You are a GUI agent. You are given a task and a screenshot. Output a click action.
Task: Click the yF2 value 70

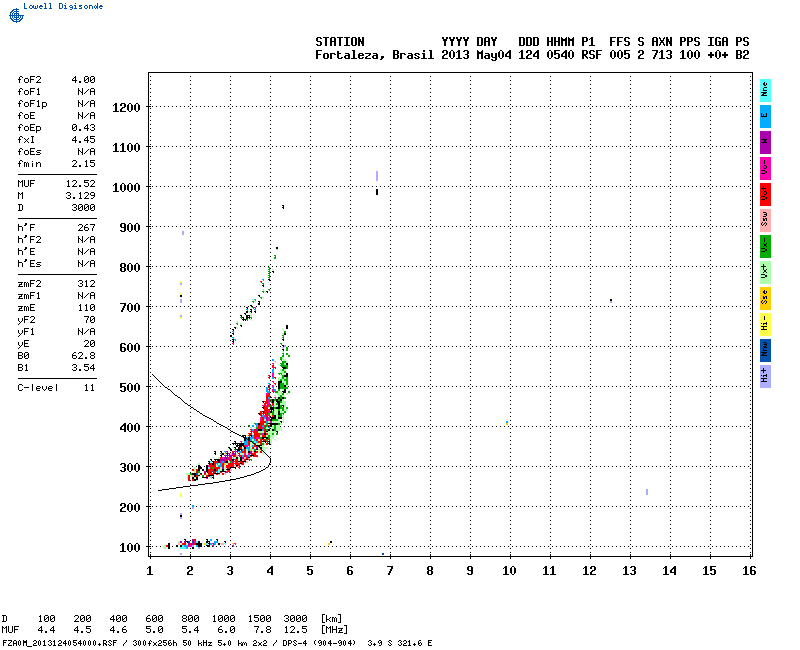90,320
